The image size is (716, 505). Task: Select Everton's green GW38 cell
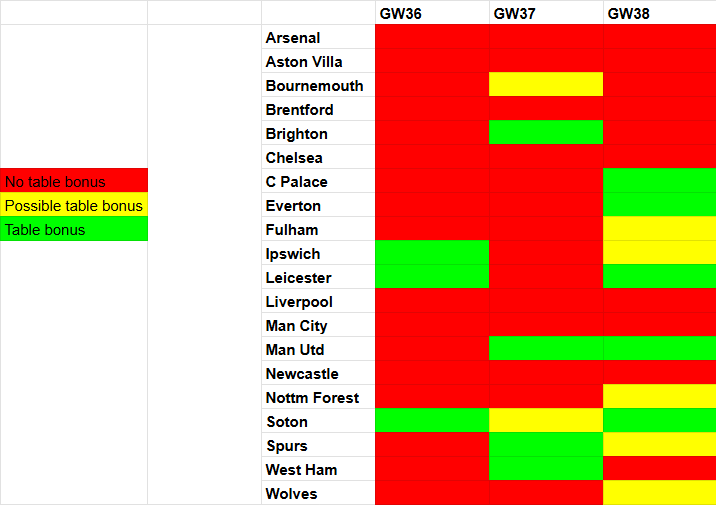click(660, 206)
